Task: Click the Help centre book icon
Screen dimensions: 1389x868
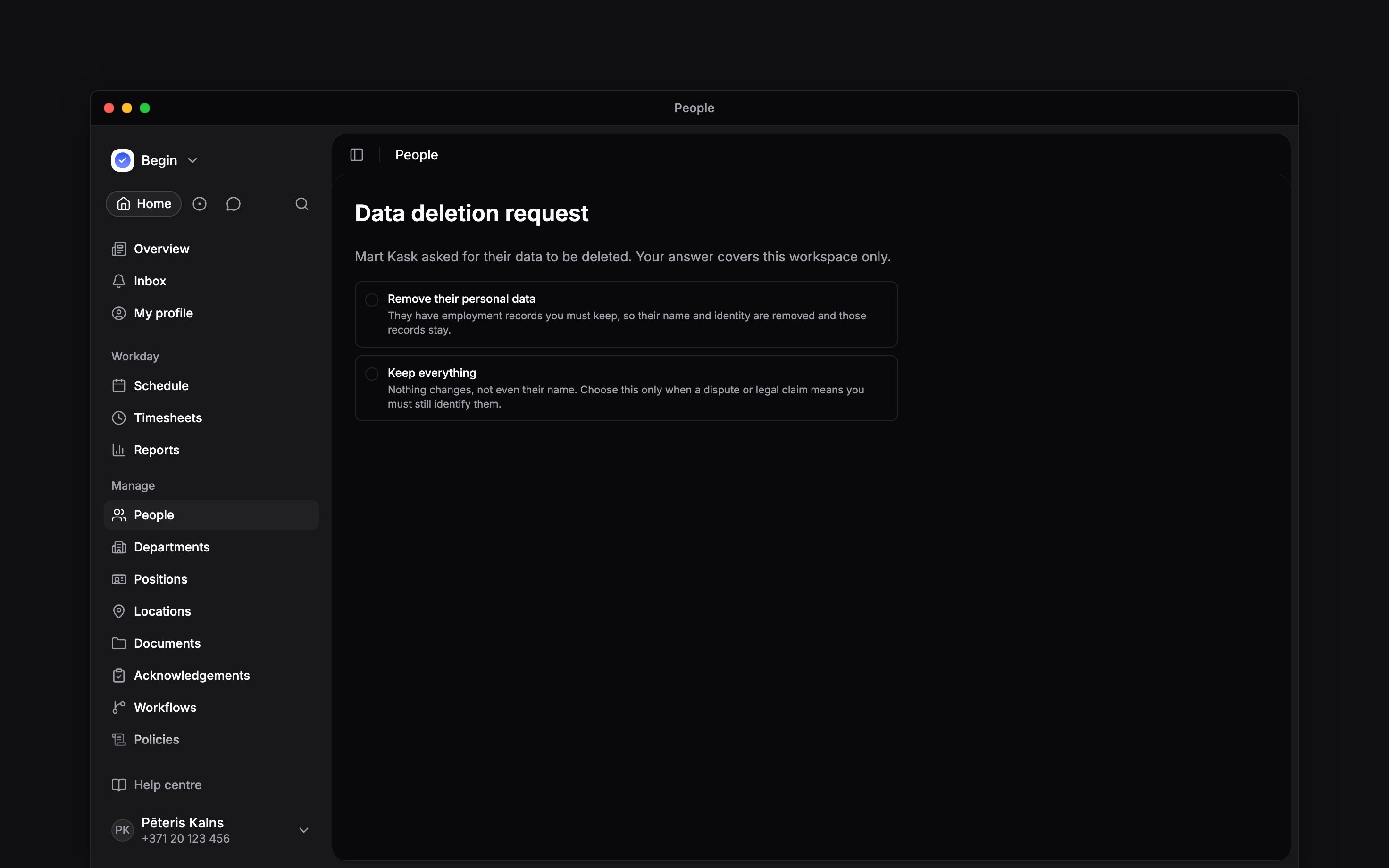Action: 119,785
